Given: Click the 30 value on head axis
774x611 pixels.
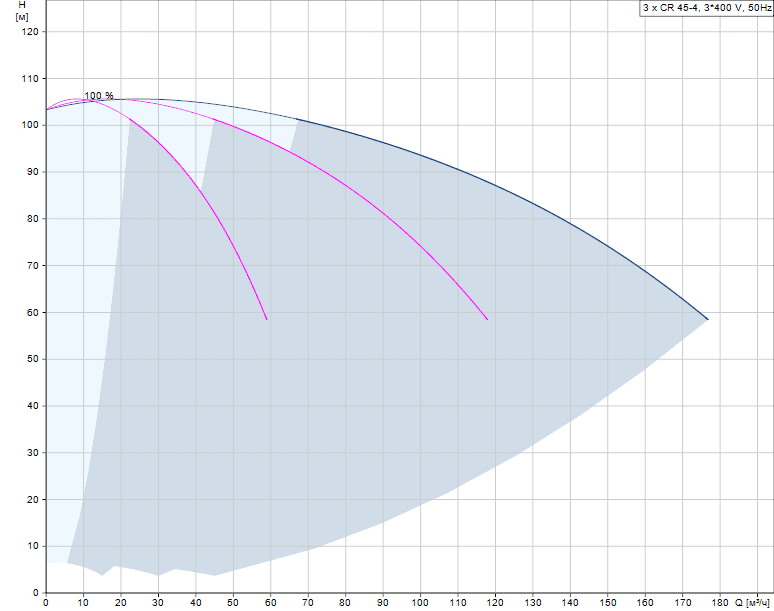Looking at the screenshot, I should point(33,453).
